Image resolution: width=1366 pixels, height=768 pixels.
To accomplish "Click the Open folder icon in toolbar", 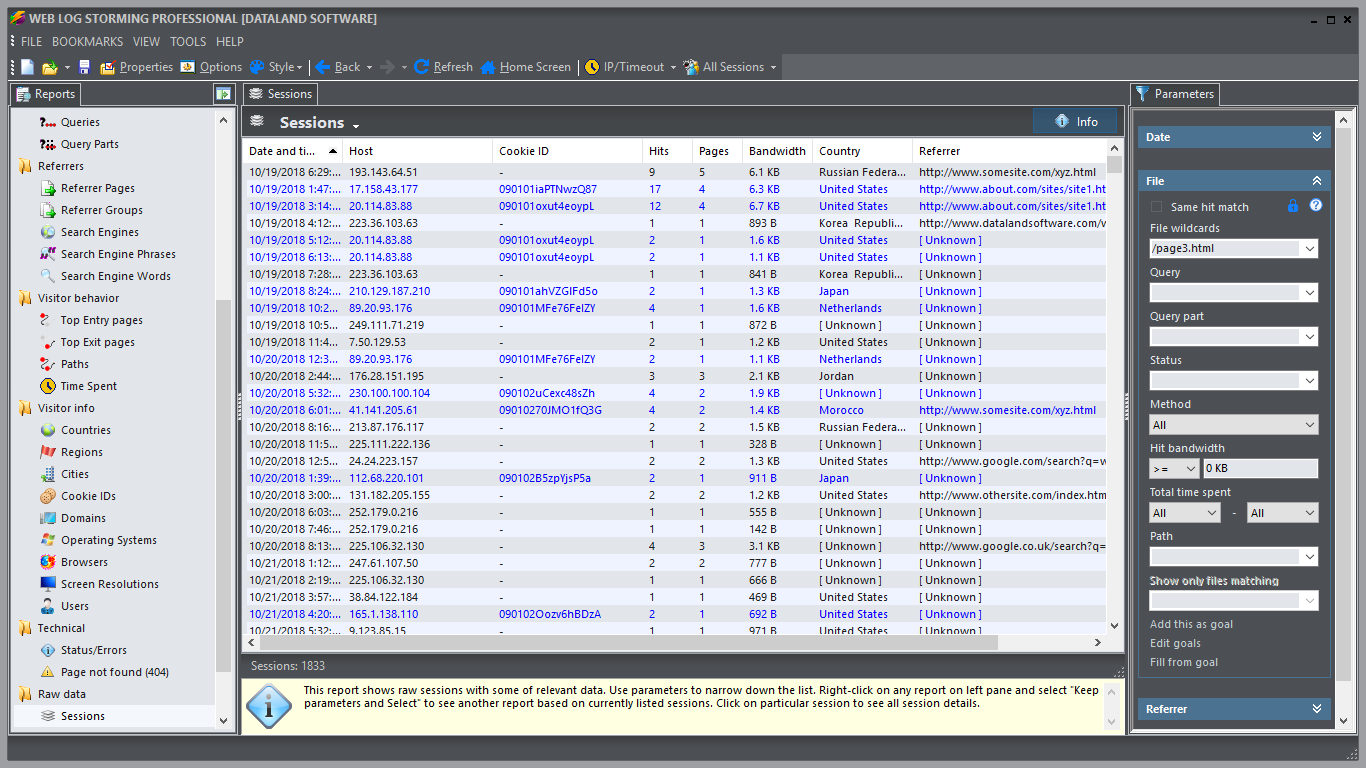I will pos(50,67).
